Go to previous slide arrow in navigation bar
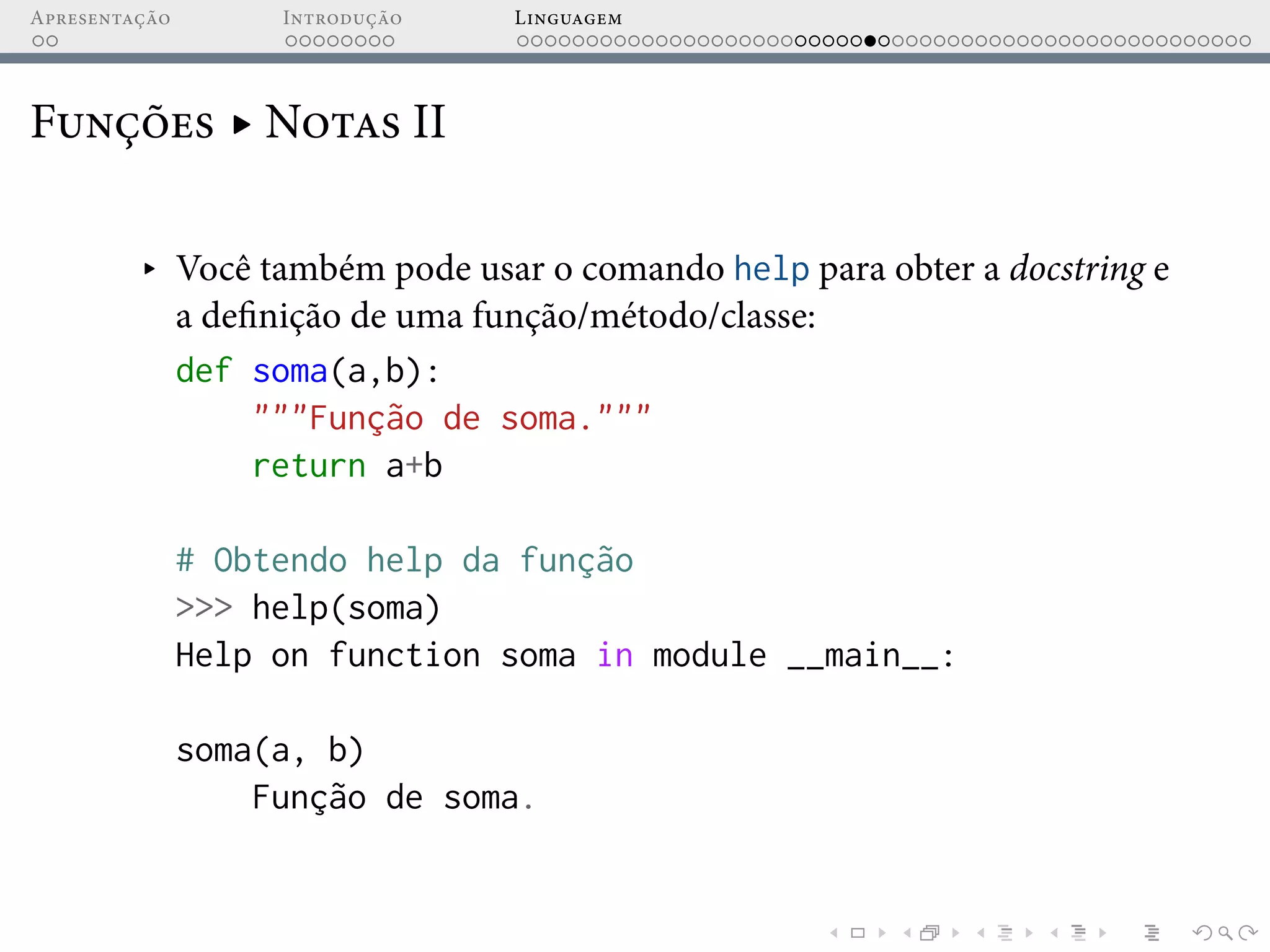 [x=834, y=933]
